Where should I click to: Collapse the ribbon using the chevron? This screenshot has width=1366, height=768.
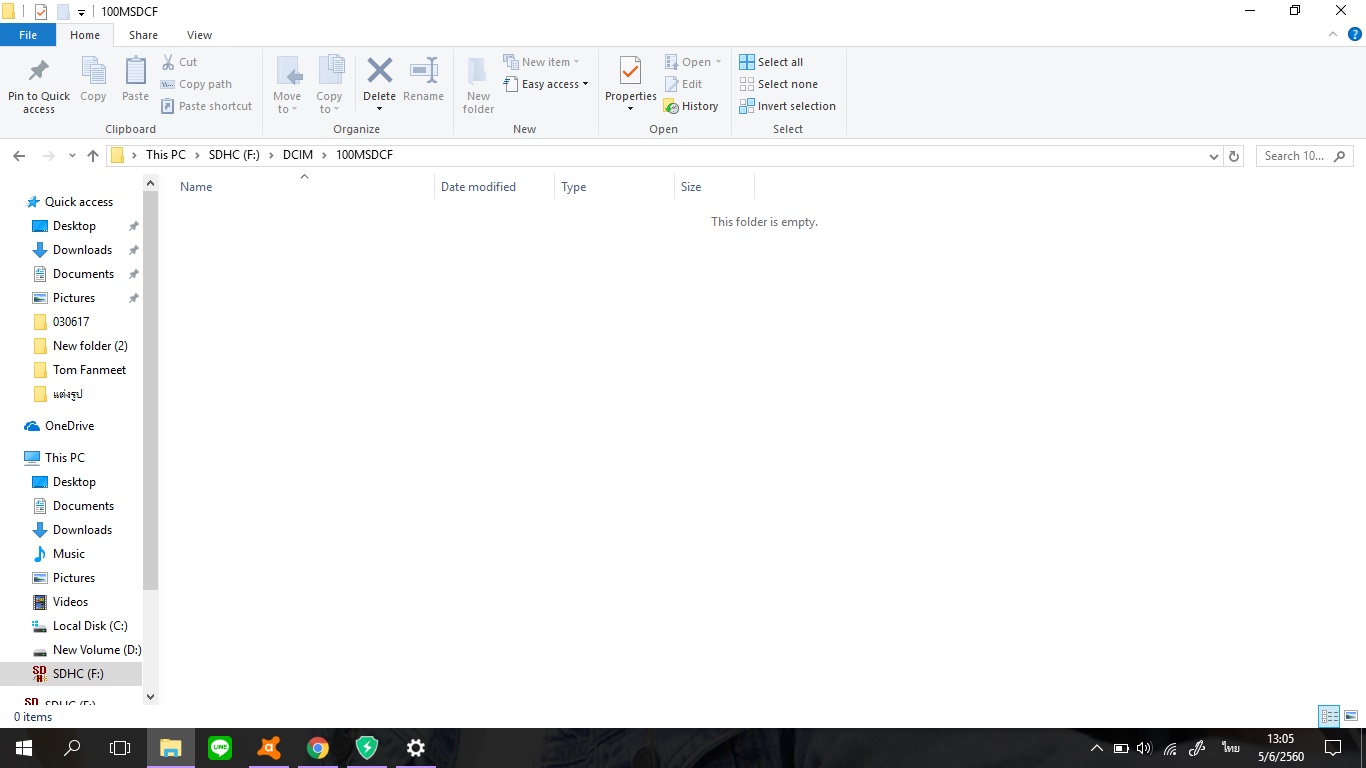[1332, 34]
